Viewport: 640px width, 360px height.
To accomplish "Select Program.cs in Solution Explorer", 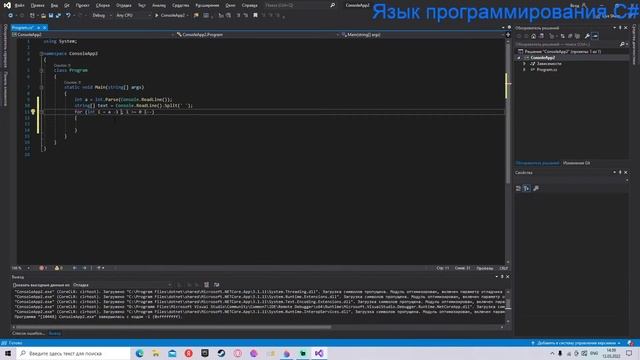I will point(547,70).
